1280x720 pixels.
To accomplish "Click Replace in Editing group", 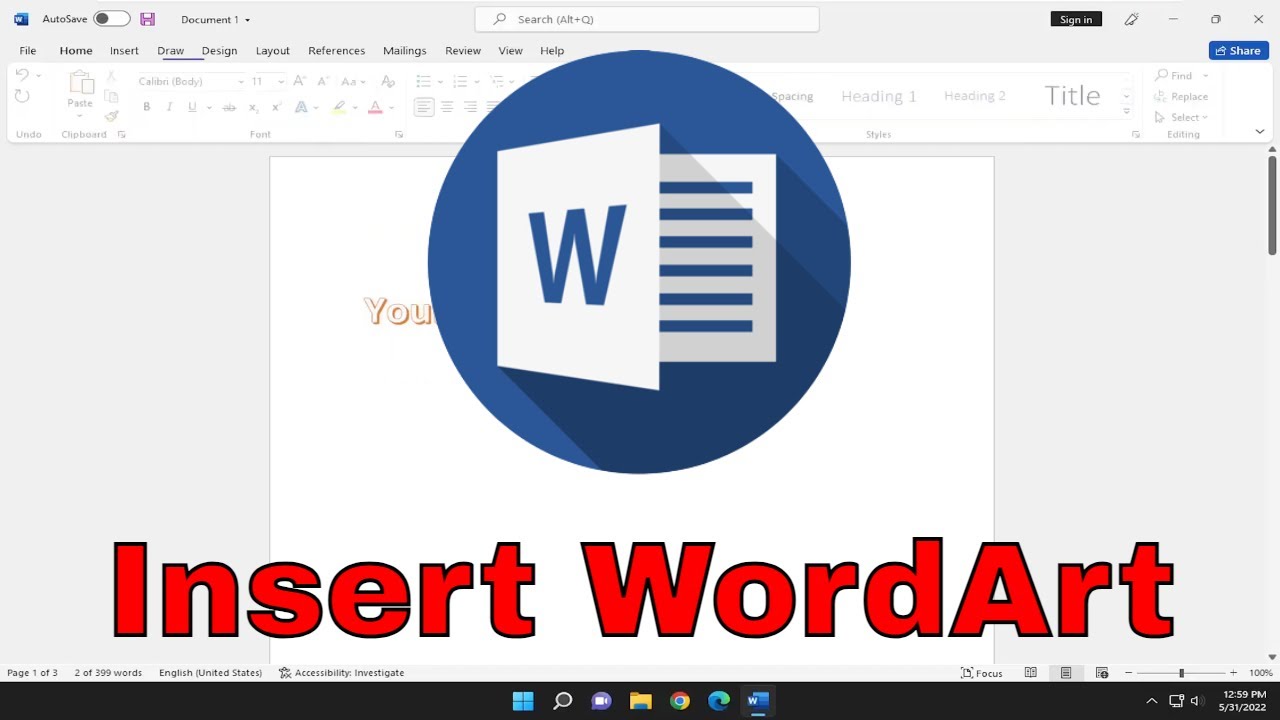I will click(1181, 97).
